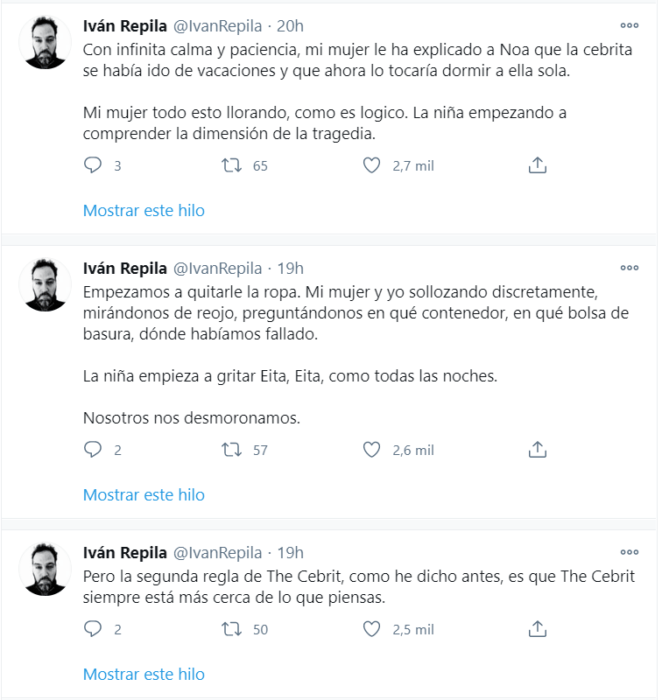Screen dimensions: 662x700
Task: Share the tweet ending 'Nosotros nos desmoronamos'
Action: click(537, 449)
